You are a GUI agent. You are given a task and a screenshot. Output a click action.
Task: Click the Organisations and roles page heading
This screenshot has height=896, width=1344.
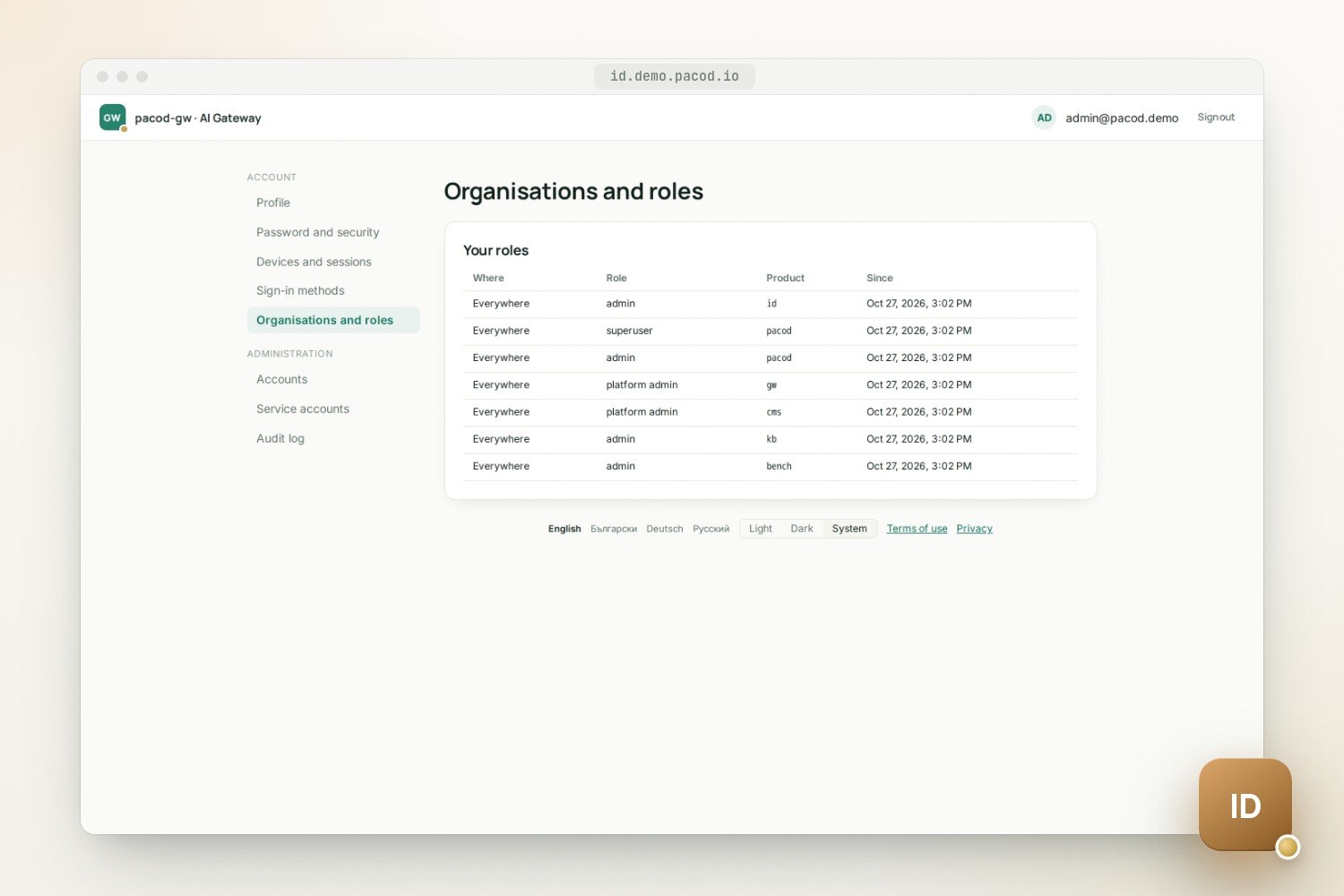click(573, 192)
